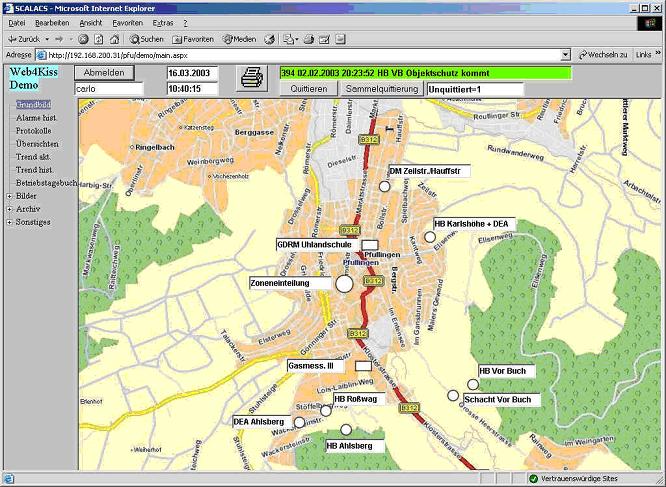Open Protokolle in the sidebar

34,131
